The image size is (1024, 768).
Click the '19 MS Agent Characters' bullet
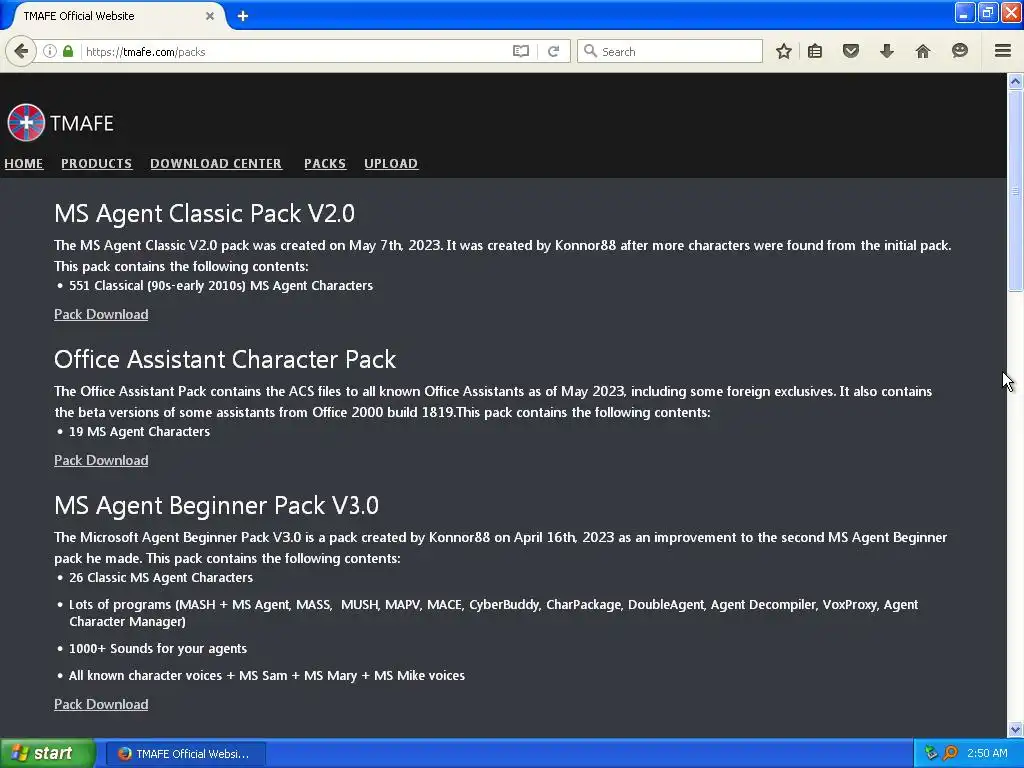tap(139, 432)
